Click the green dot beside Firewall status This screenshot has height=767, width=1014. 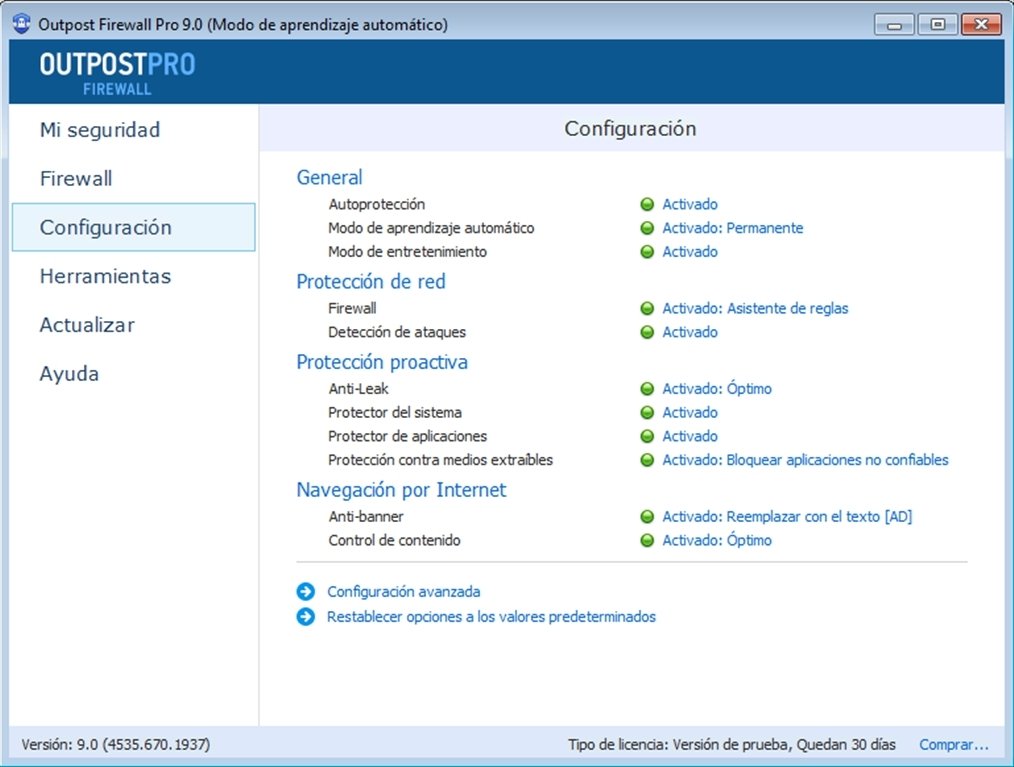[647, 308]
